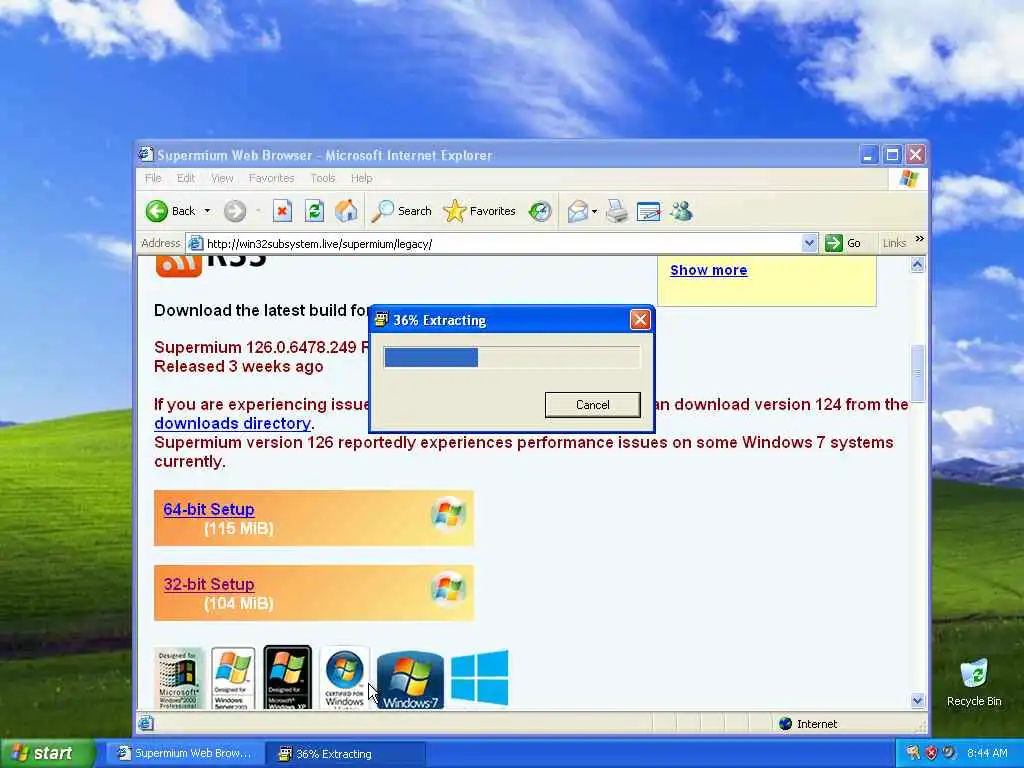This screenshot has height=768, width=1024.
Task: Click the vertical scrollbar thumb
Action: coord(918,373)
